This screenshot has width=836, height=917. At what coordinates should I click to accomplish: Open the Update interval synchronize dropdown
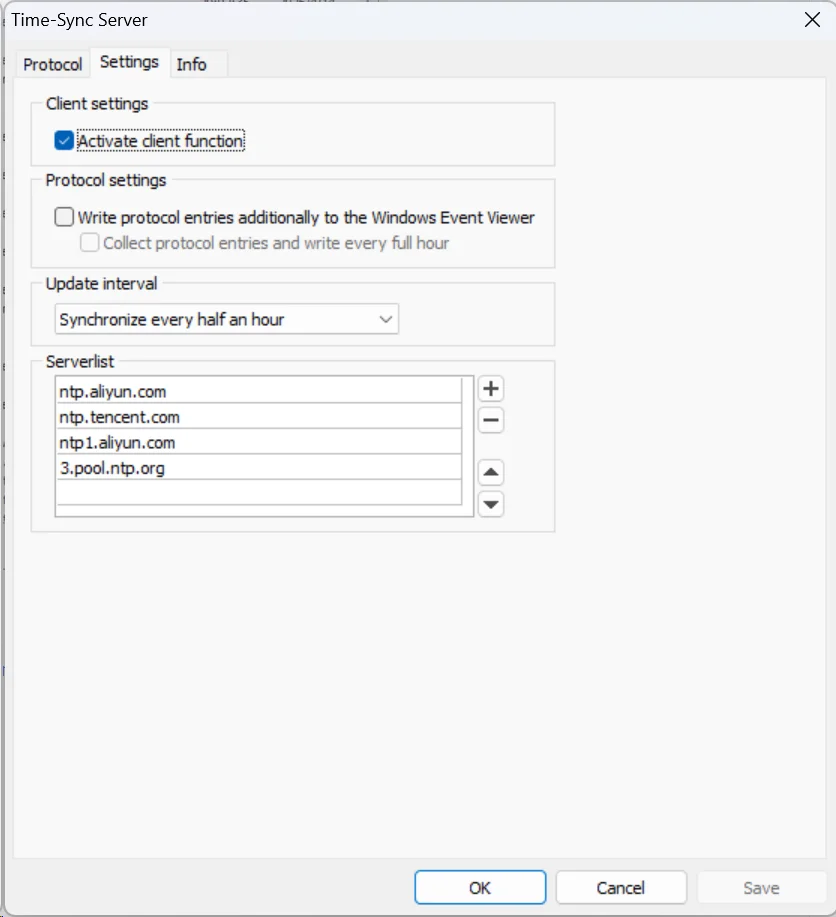click(227, 320)
